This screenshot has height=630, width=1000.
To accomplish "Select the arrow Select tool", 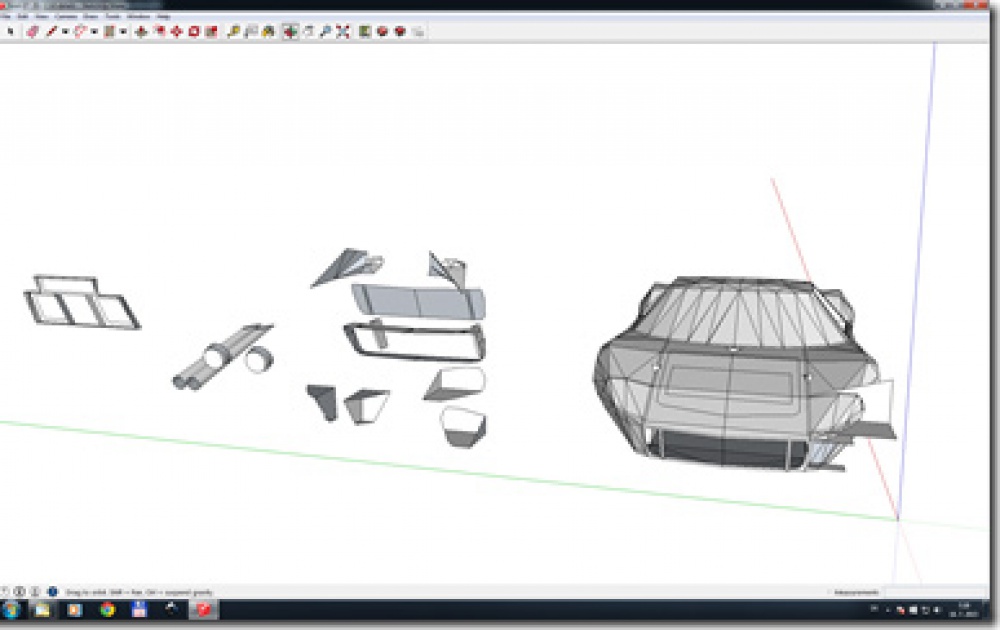I will point(10,31).
